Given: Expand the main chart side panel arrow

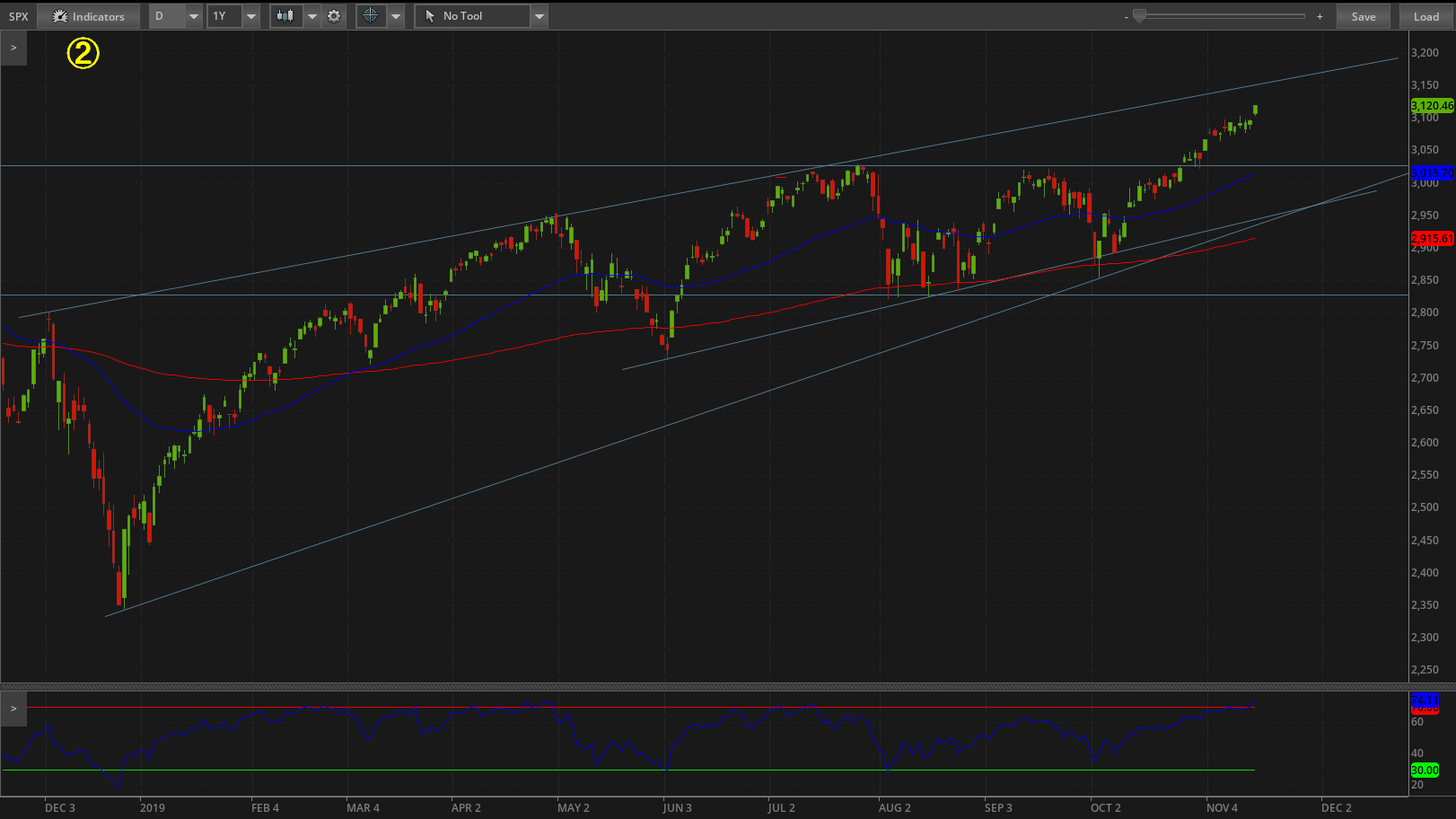Looking at the screenshot, I should 13,47.
